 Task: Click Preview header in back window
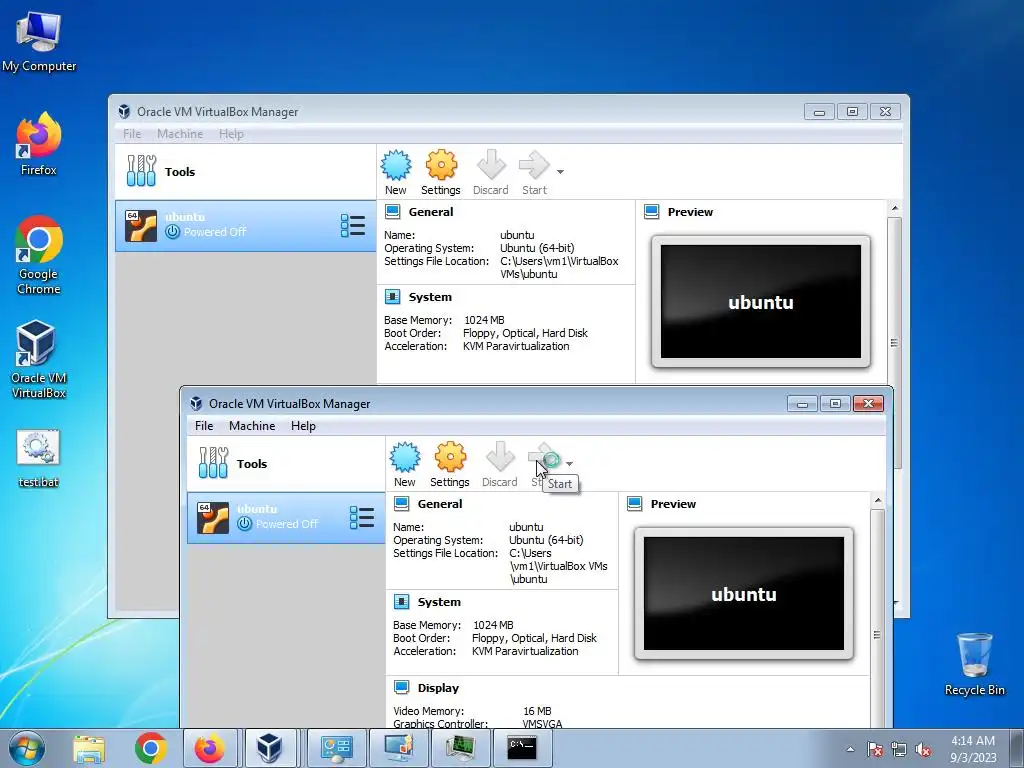click(690, 212)
